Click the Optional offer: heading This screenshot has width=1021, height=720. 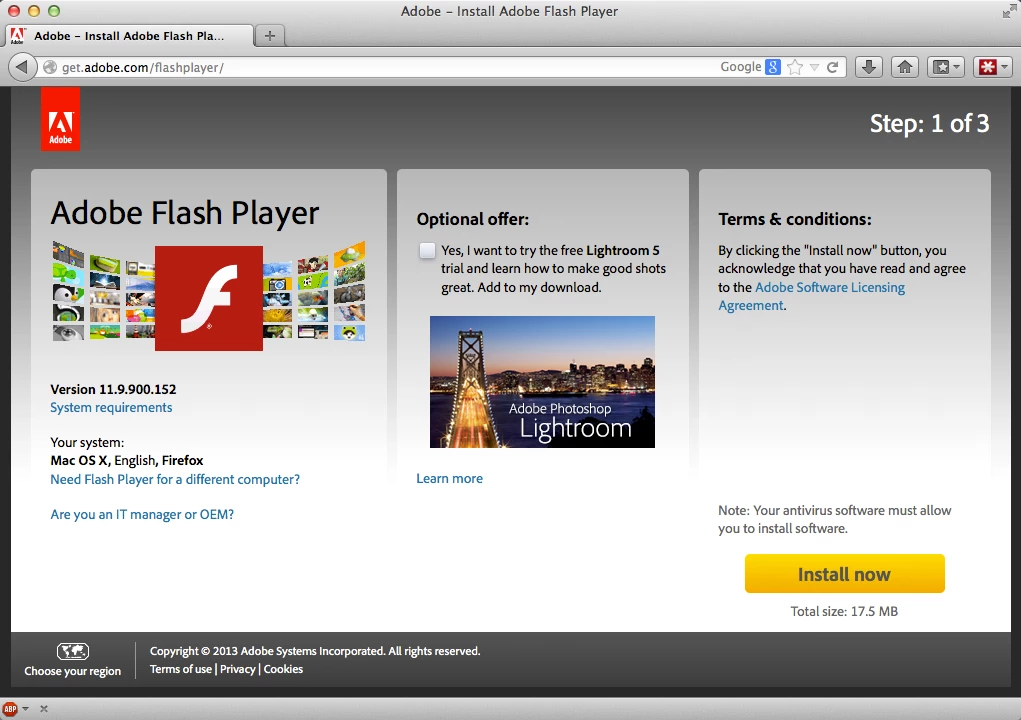(x=473, y=219)
